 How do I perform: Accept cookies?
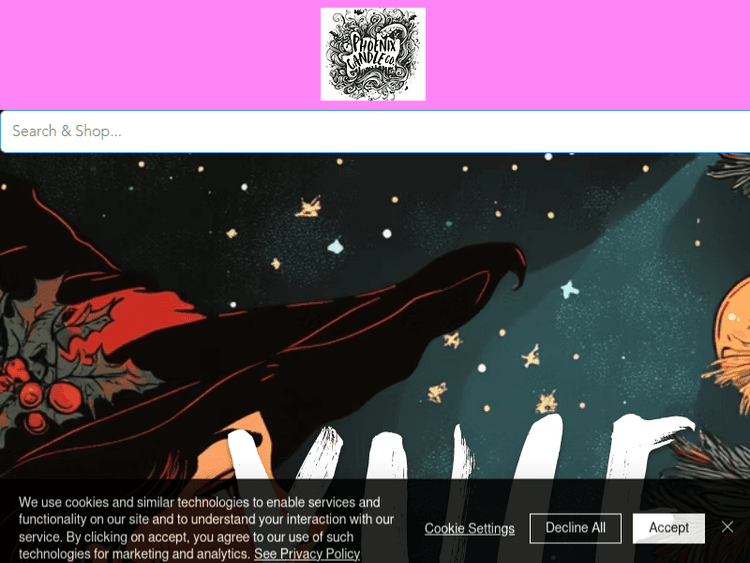pos(669,528)
